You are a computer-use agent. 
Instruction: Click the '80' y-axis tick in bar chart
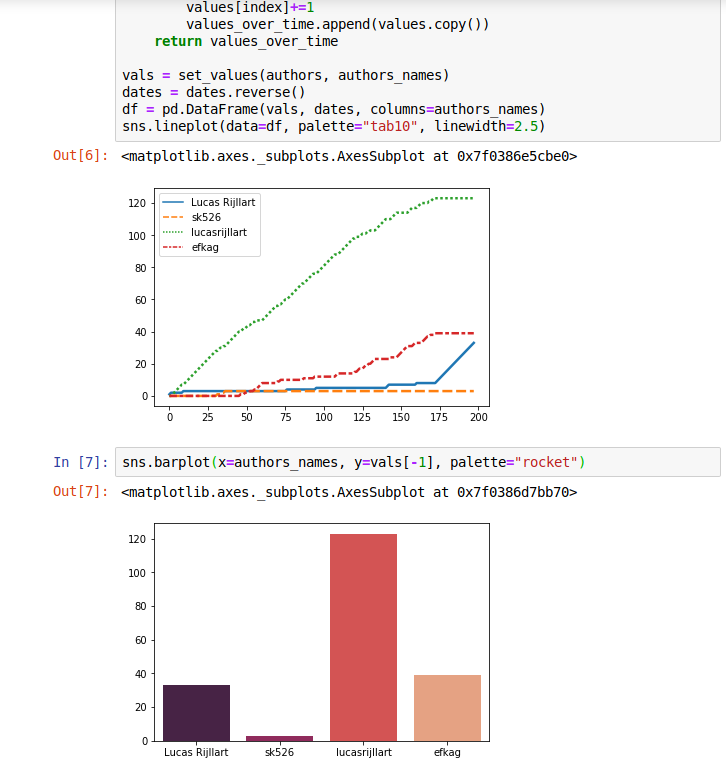point(141,607)
